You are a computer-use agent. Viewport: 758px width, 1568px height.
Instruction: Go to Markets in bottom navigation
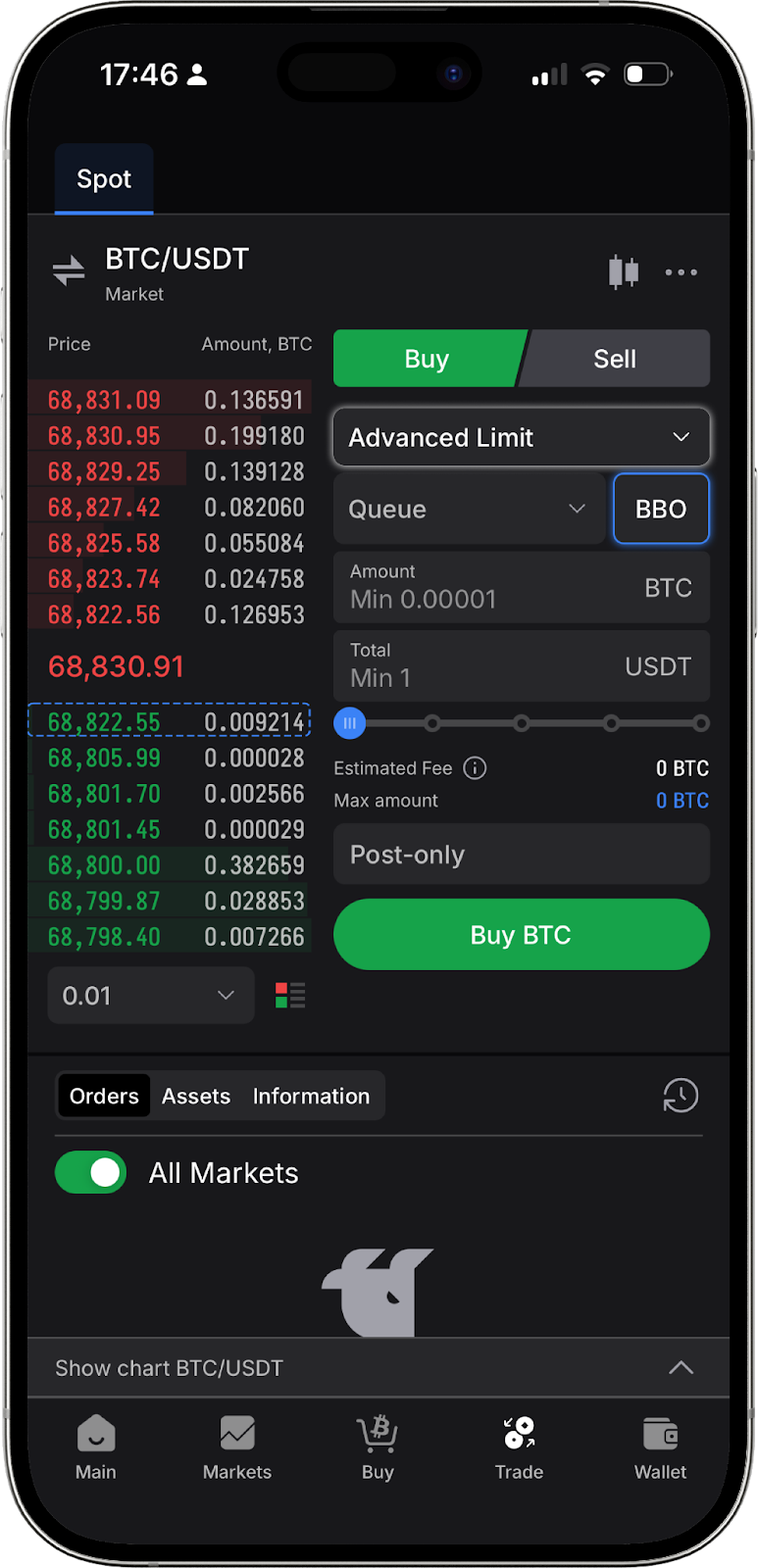click(x=237, y=1447)
